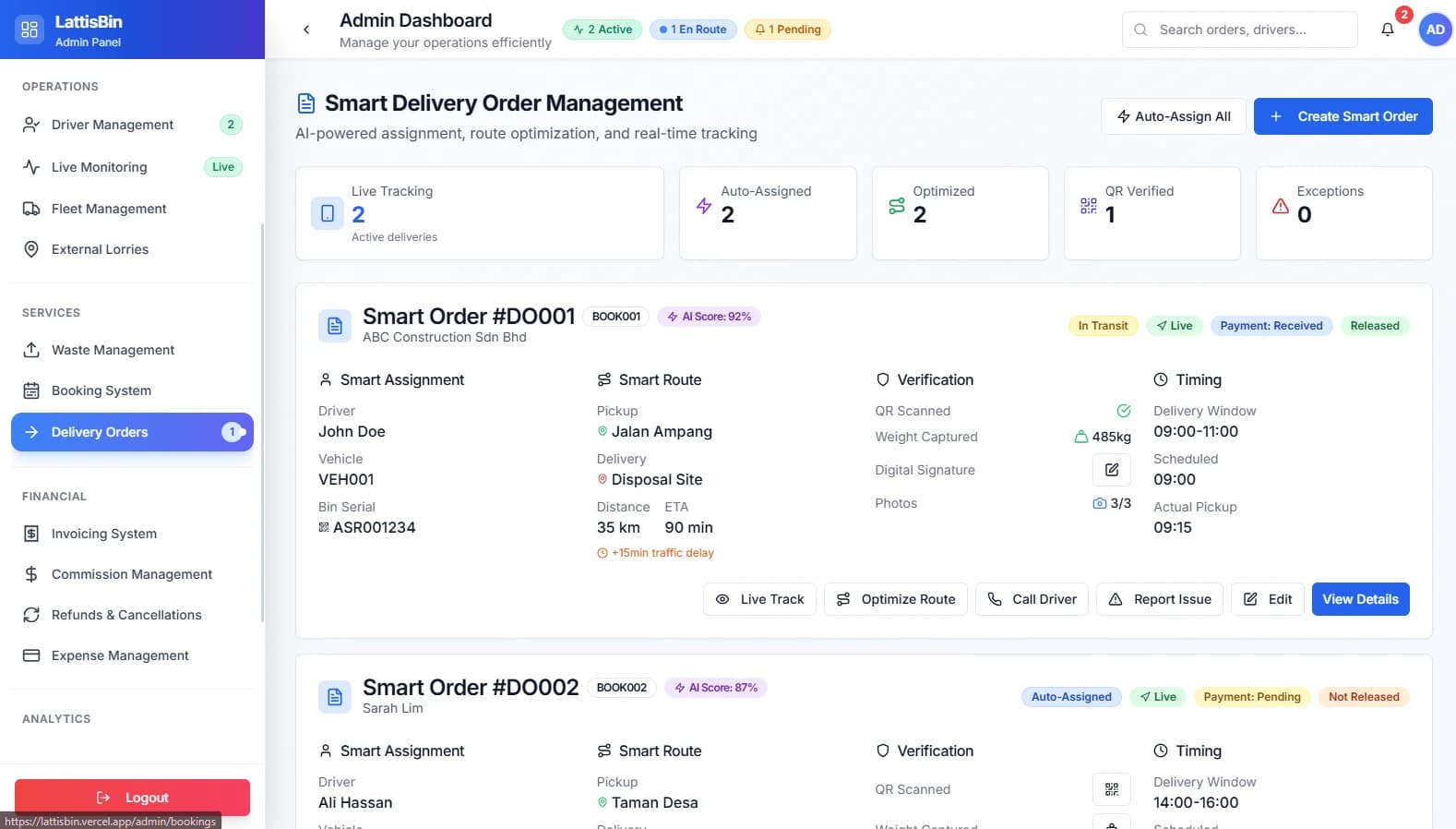Image resolution: width=1456 pixels, height=829 pixels.
Task: Click the Exceptions warning triangle icon
Action: (x=1280, y=206)
